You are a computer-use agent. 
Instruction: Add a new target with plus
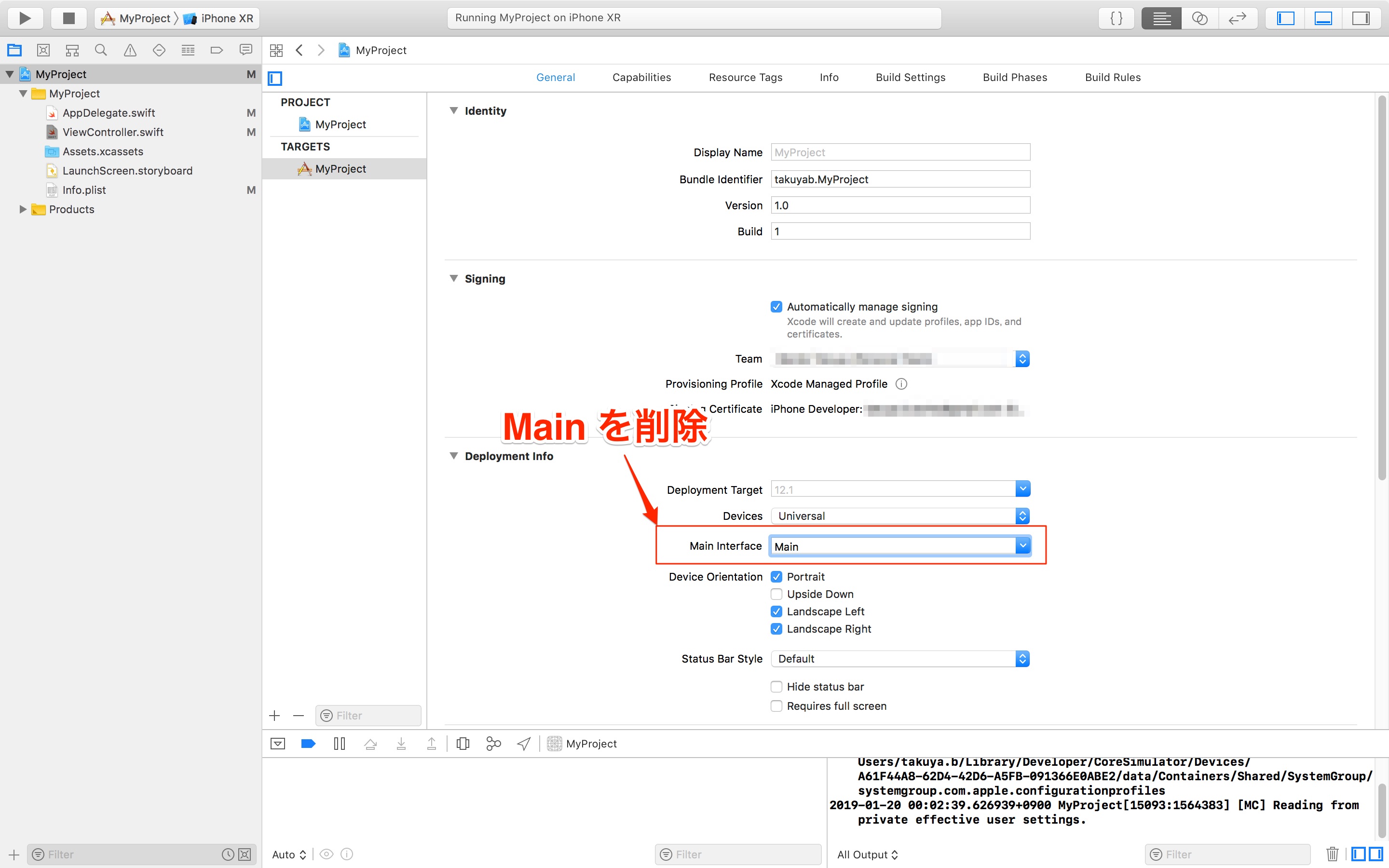(x=274, y=716)
